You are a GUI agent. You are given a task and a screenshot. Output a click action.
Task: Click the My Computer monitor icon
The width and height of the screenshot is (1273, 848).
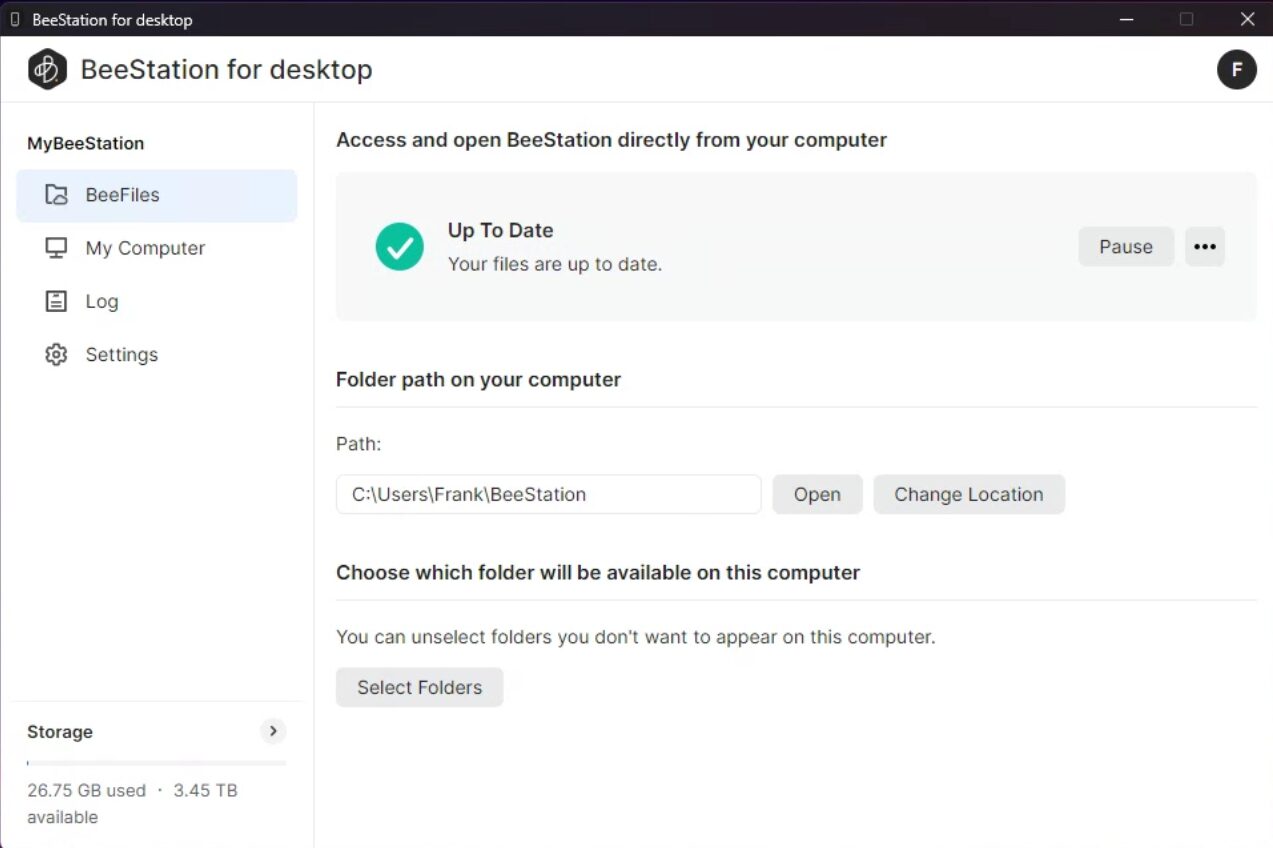click(x=57, y=248)
